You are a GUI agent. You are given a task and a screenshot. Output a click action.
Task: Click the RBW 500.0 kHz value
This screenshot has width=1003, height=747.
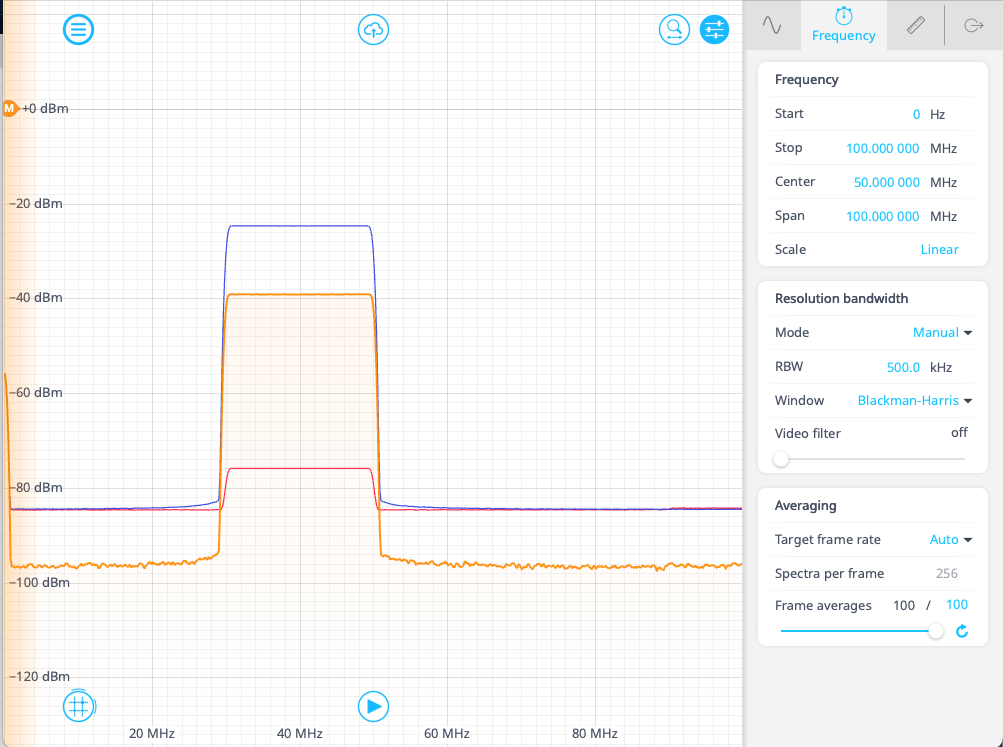point(903,367)
